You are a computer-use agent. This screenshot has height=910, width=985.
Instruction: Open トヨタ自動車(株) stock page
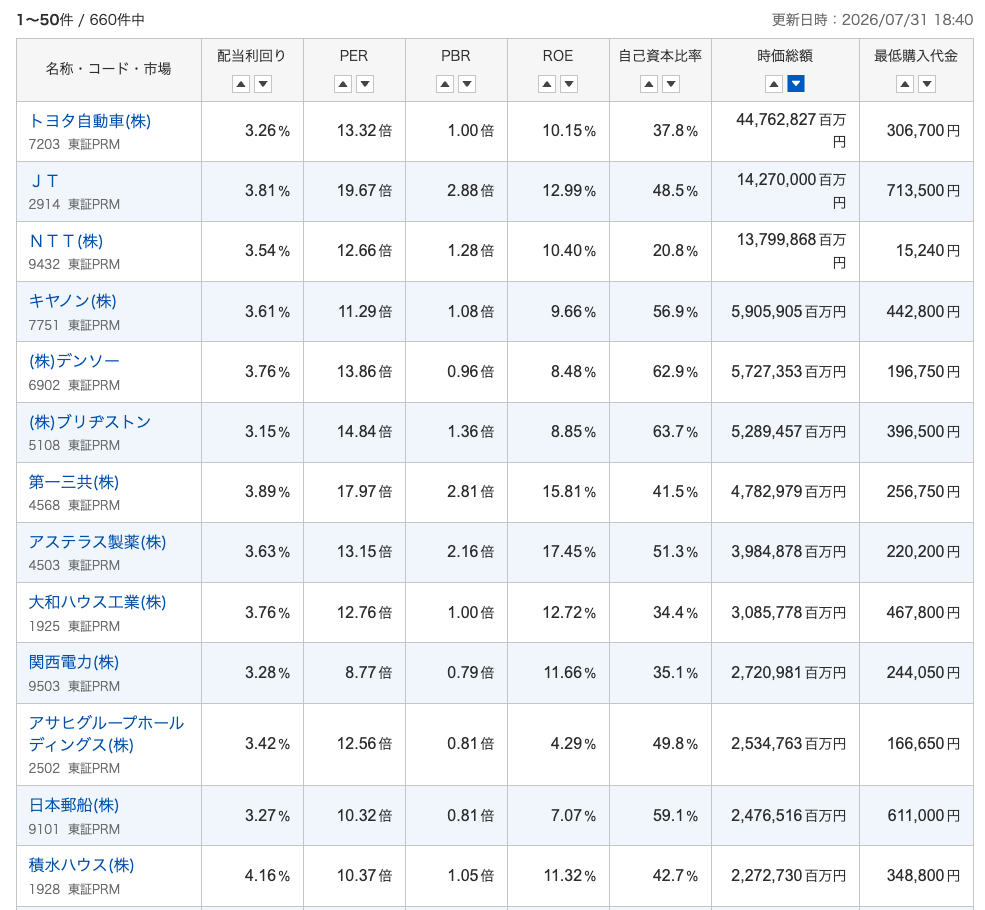pos(90,121)
